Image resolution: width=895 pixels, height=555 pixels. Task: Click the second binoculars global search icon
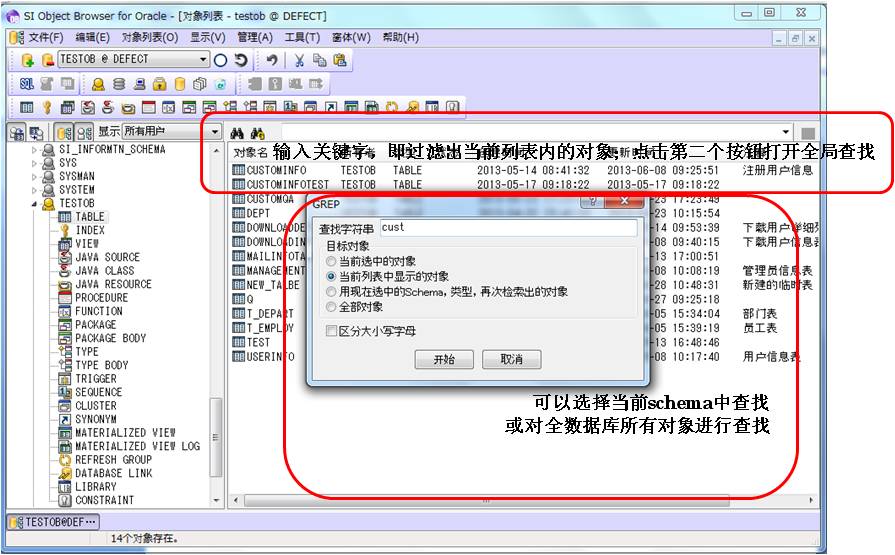[257, 133]
